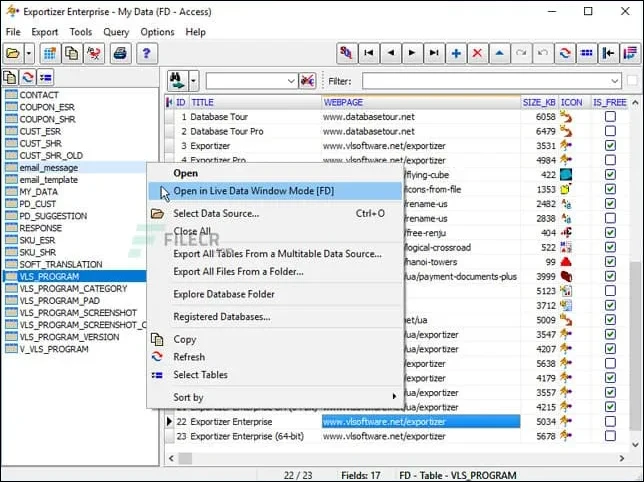The width and height of the screenshot is (644, 482).
Task: Click the rightmost sort rows toolbar icon
Action: coord(630,53)
